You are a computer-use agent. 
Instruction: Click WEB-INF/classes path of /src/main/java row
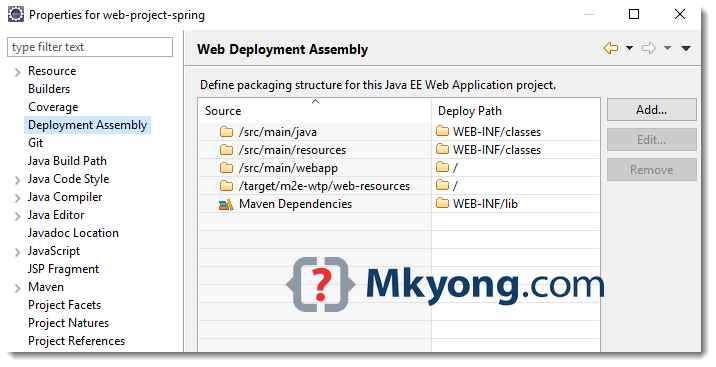click(497, 132)
